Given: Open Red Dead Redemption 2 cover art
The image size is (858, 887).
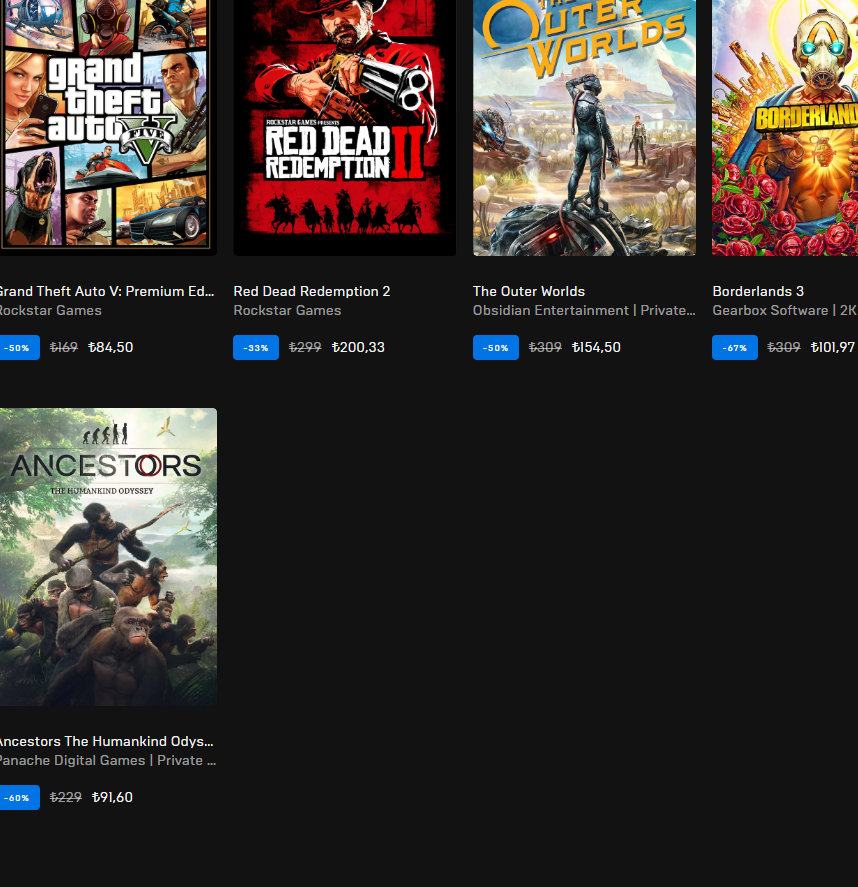Looking at the screenshot, I should click(344, 128).
